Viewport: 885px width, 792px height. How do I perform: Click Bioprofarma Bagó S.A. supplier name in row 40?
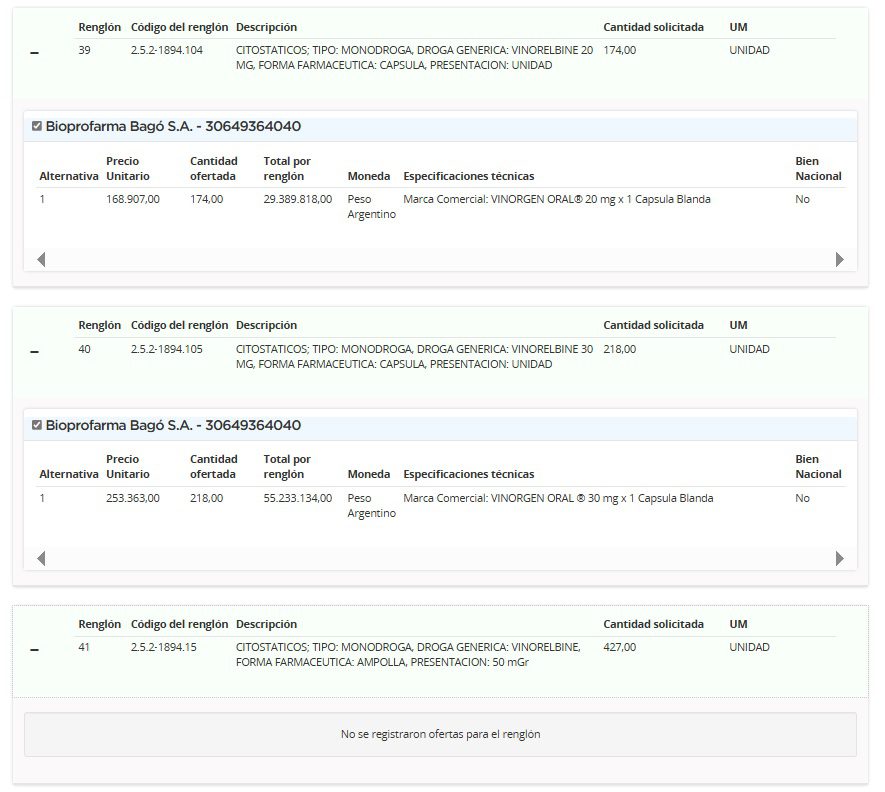pos(173,426)
